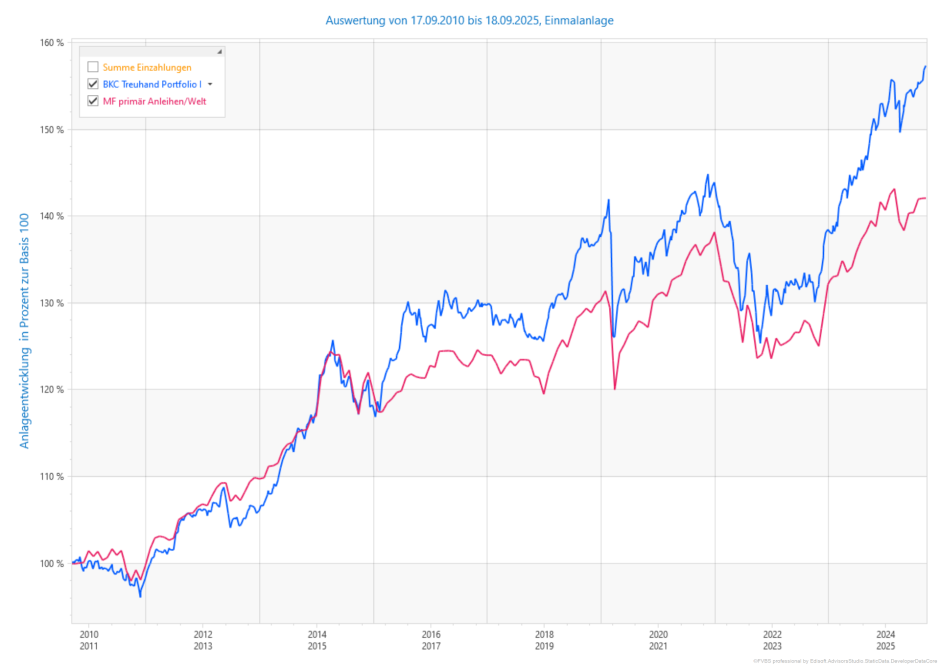
Task: Select the blue BKC Treuhand Portfolio I label
Action: click(x=152, y=84)
